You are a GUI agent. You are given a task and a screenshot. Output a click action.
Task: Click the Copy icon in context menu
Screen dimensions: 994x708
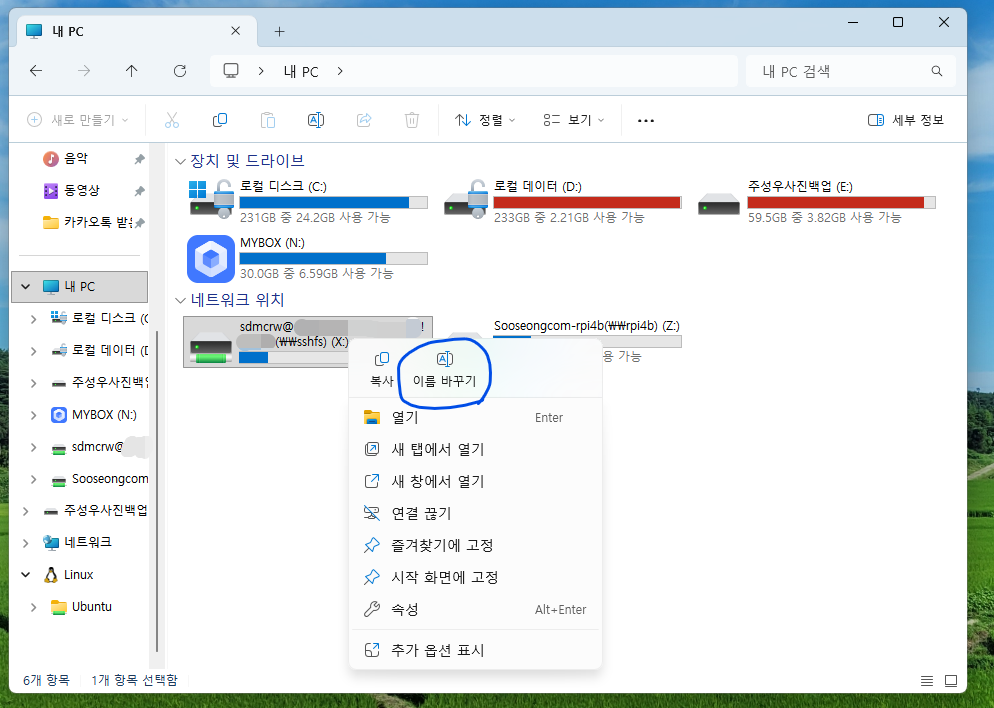coord(382,360)
